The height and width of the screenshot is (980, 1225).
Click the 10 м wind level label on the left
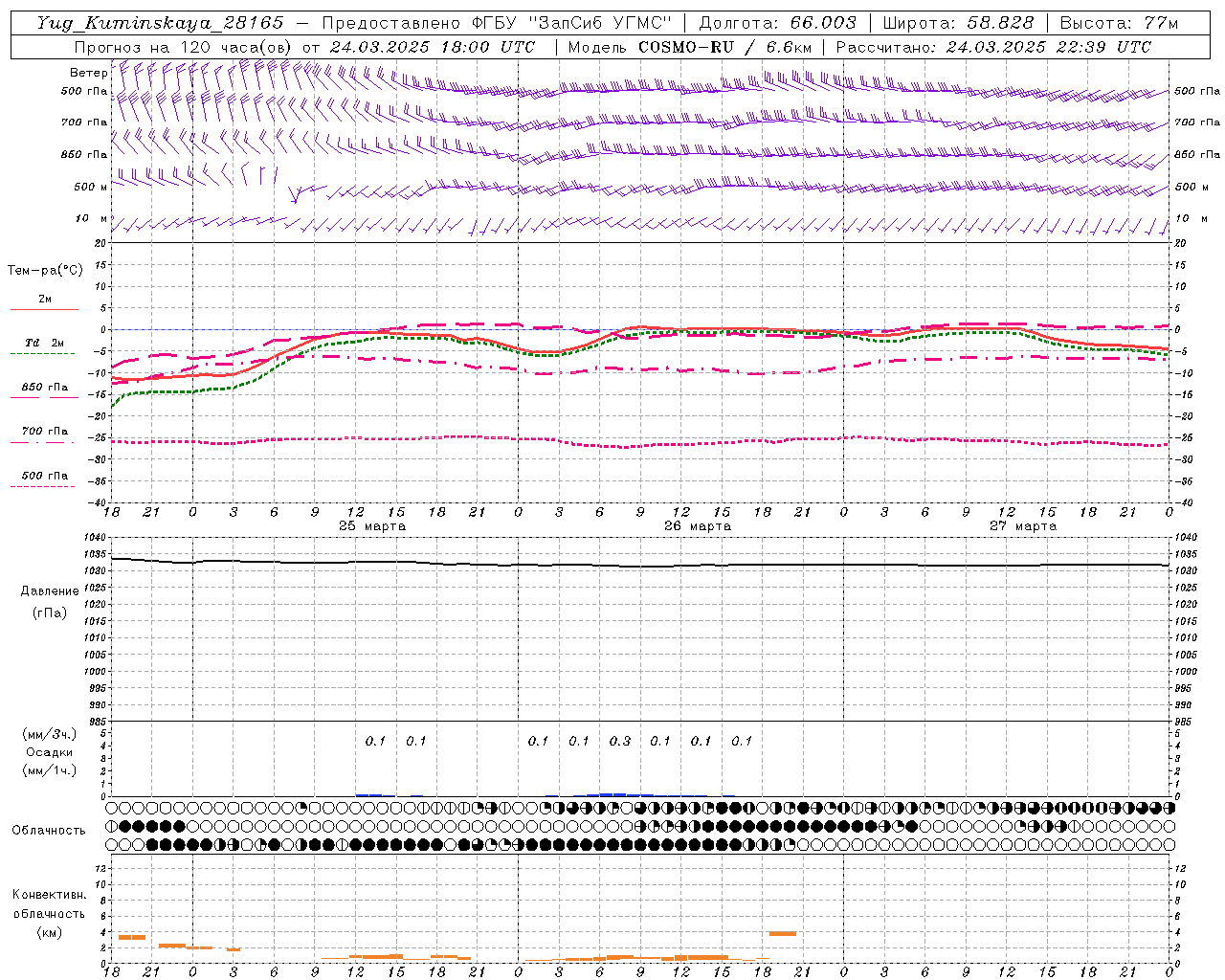(91, 218)
